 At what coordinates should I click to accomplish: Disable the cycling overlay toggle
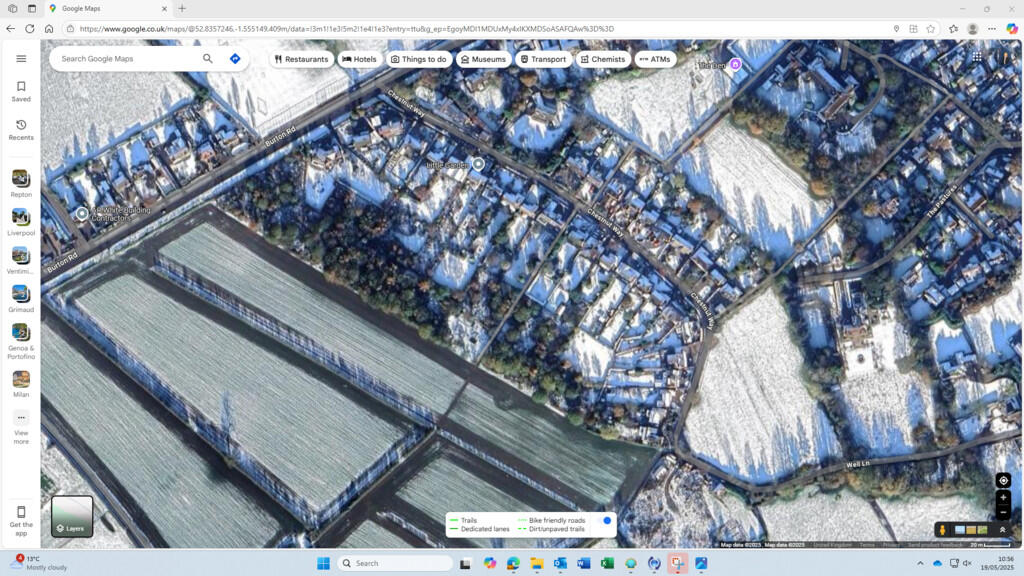point(606,521)
